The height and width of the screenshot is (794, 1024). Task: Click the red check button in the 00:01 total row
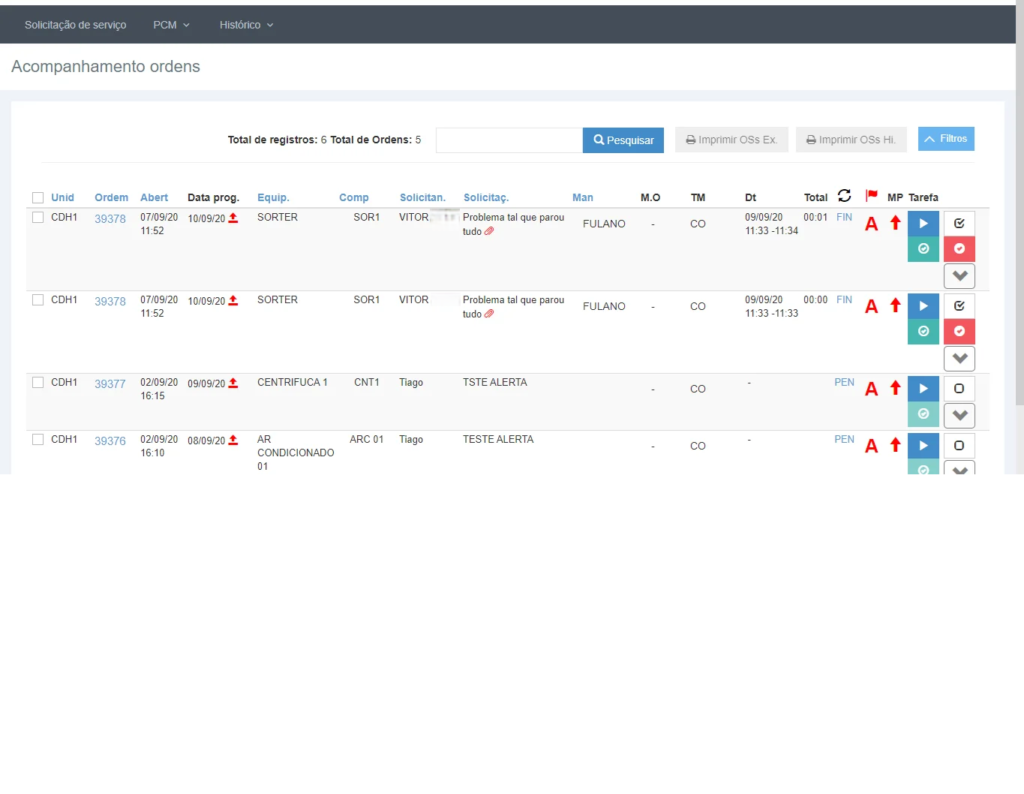click(959, 248)
